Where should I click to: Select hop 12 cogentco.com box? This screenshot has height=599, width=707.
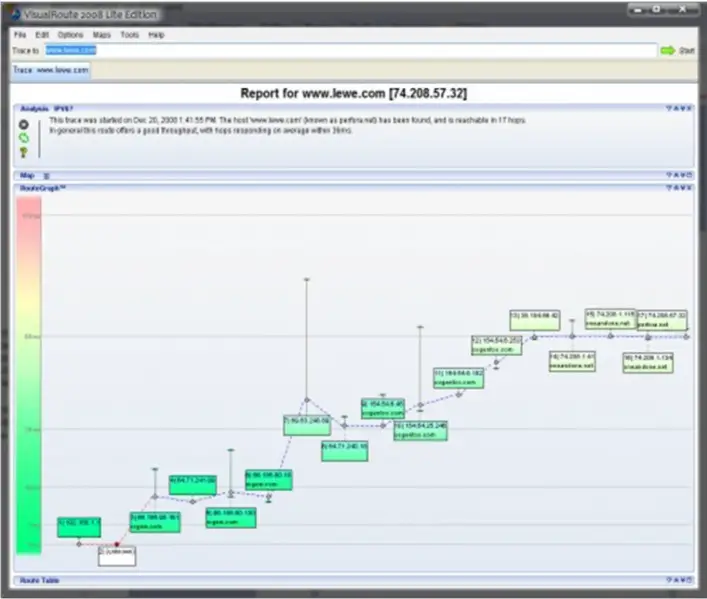coord(496,345)
